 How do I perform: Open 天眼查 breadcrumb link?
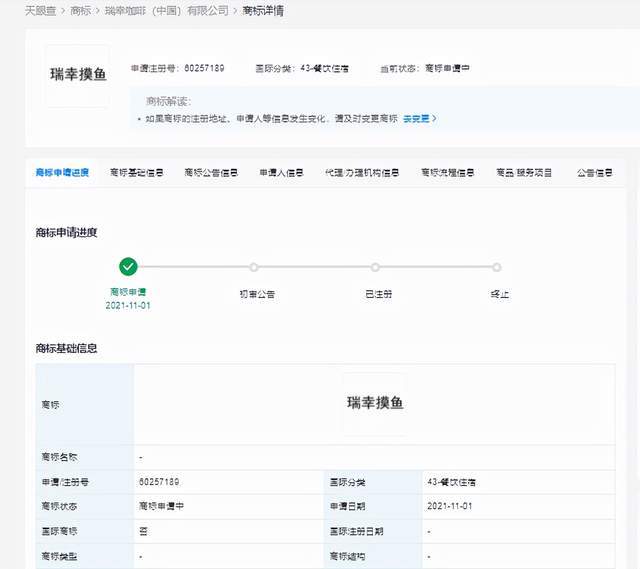point(40,11)
